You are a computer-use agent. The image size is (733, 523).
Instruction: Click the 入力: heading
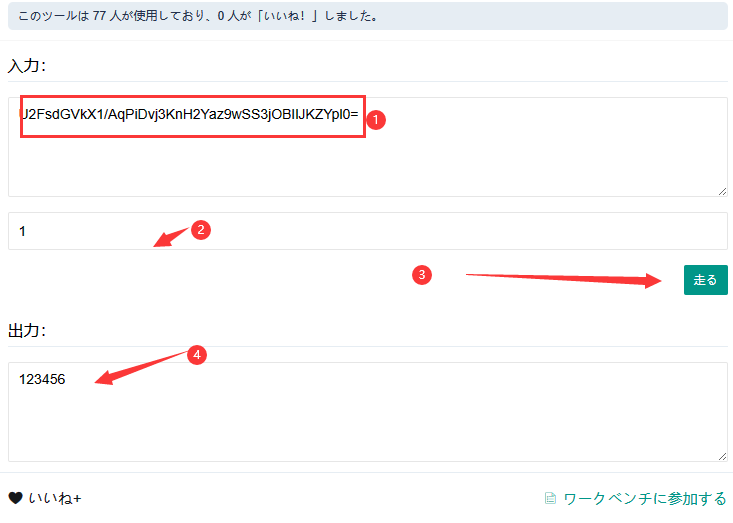click(x=27, y=65)
